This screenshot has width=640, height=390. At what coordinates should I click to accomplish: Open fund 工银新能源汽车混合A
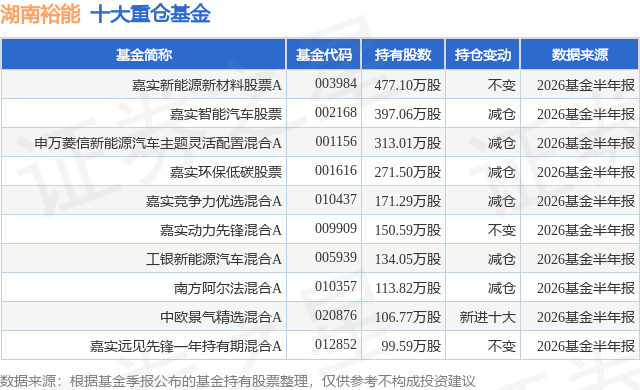(x=214, y=259)
